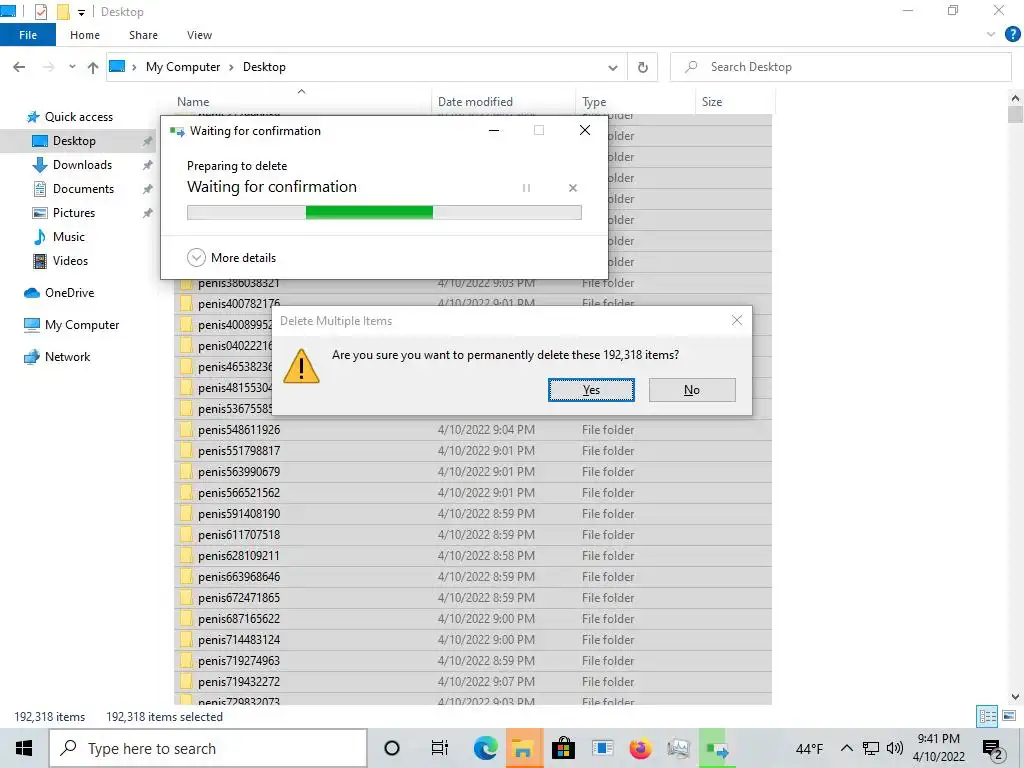
Task: Open My Computer in navigation pane
Action: (82, 325)
